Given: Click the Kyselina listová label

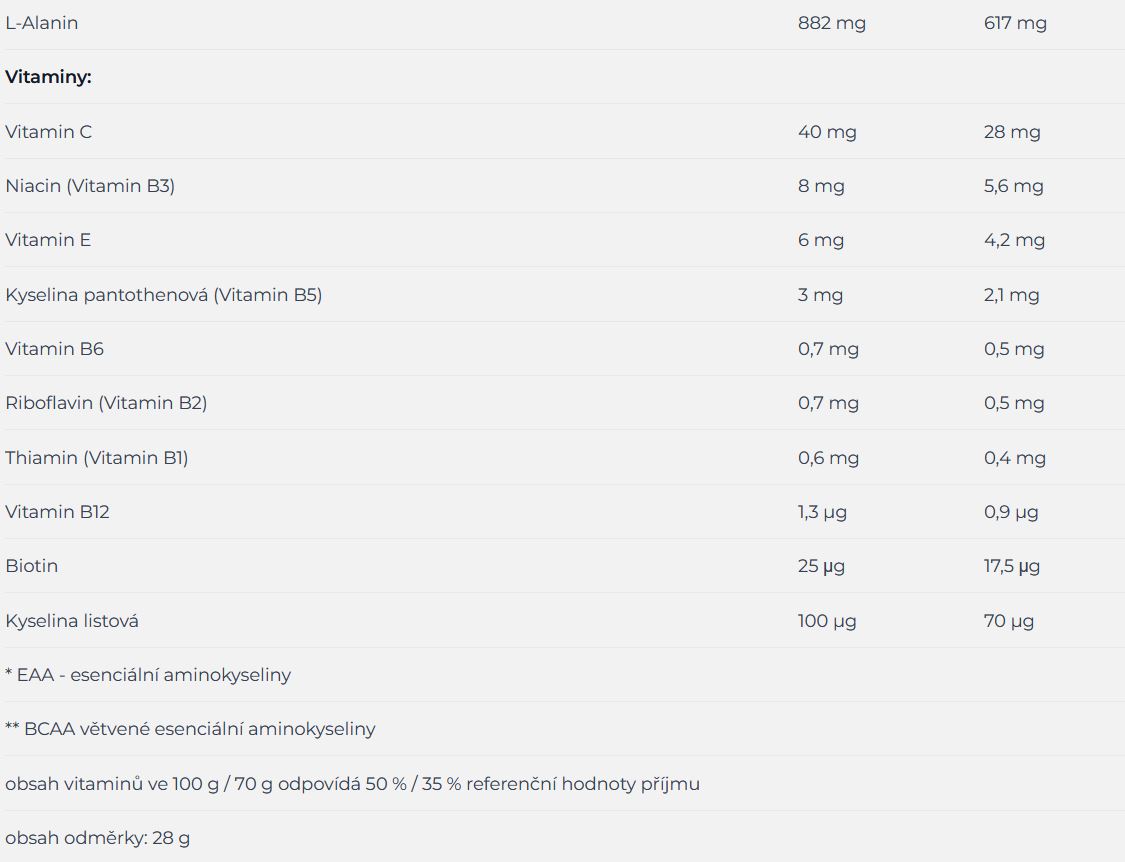Looking at the screenshot, I should 72,621.
